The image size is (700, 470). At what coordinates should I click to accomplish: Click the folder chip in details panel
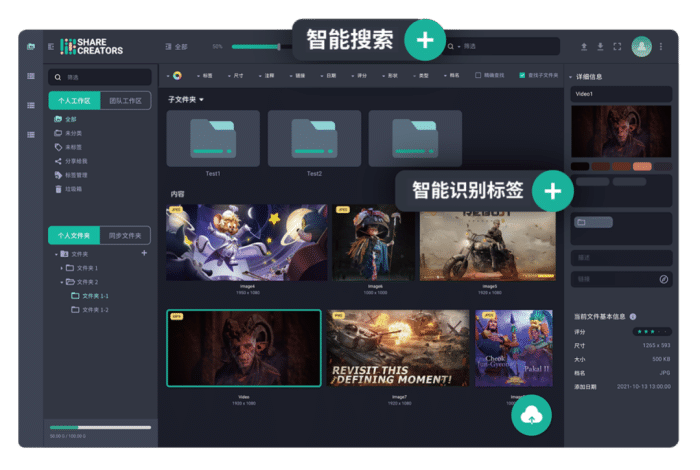(x=593, y=222)
